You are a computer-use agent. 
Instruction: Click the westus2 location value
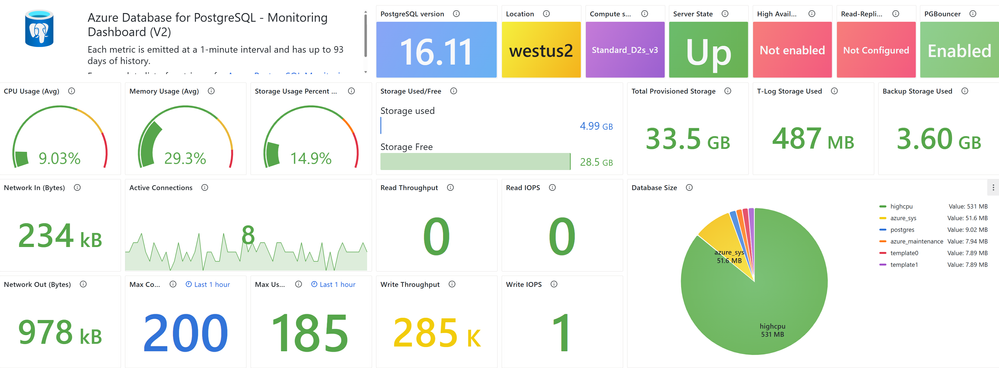pyautogui.click(x=541, y=51)
